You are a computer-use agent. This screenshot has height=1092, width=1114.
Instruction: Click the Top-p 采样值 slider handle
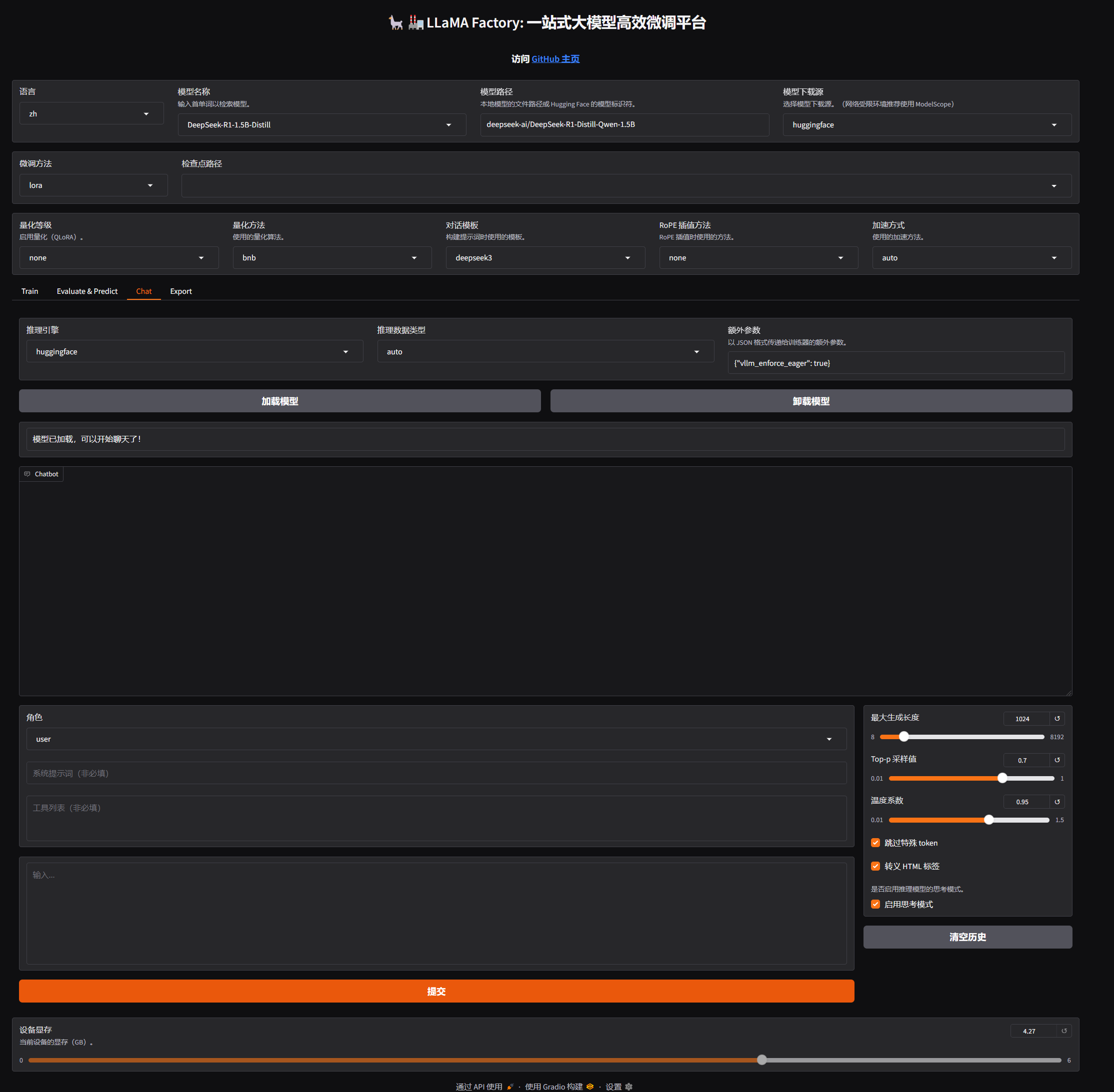(x=1002, y=778)
